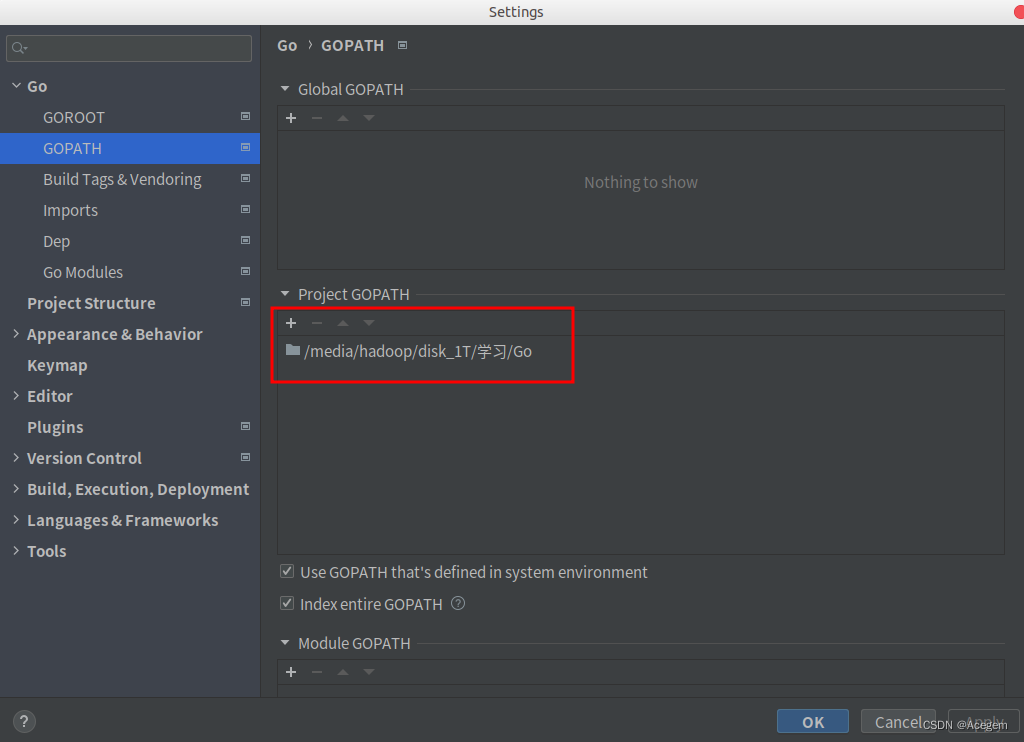Viewport: 1024px width, 742px height.
Task: Click the remove icon in Global GOPATH toolbar
Action: (x=317, y=118)
